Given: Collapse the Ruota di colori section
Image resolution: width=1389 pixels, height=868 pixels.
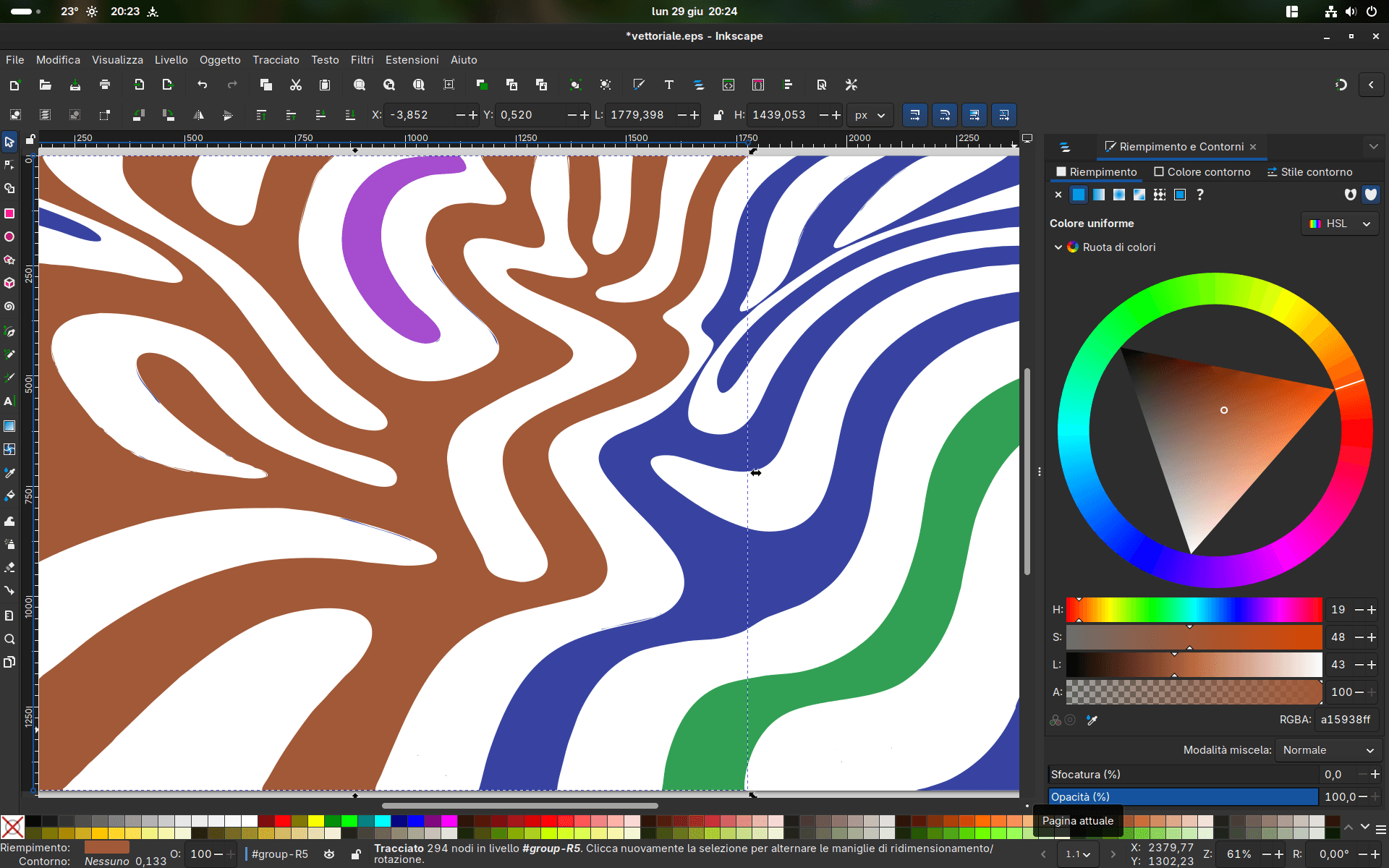Looking at the screenshot, I should tap(1058, 247).
